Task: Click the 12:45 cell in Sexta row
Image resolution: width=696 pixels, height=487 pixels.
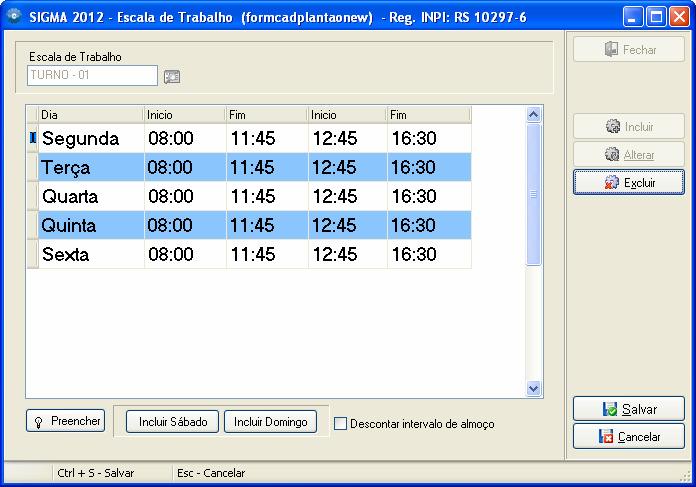Action: coord(348,254)
